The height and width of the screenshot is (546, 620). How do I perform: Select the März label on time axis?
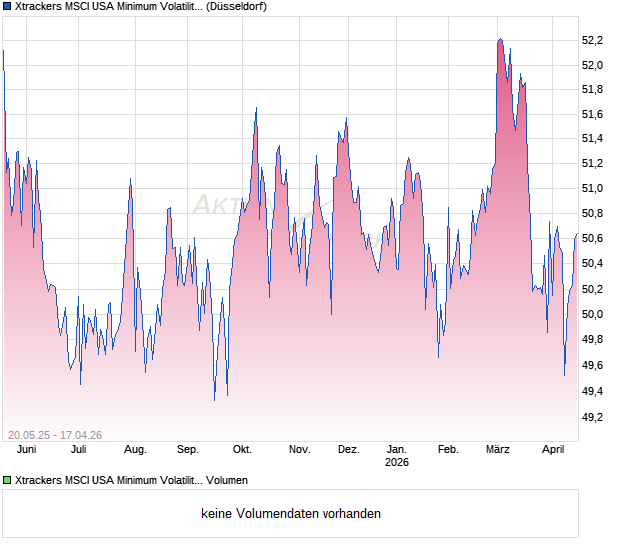coord(498,449)
